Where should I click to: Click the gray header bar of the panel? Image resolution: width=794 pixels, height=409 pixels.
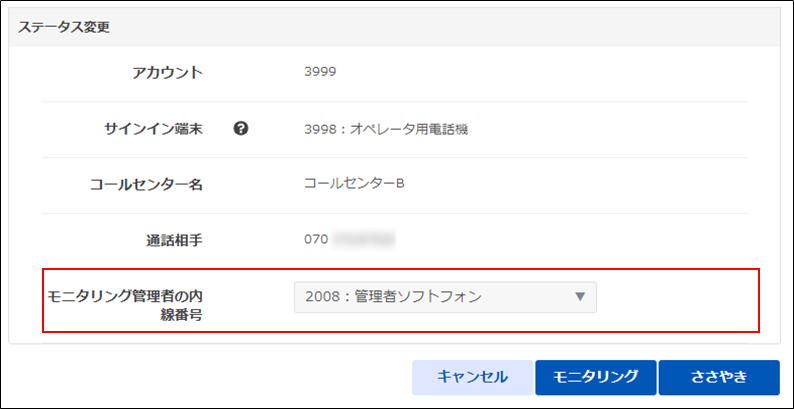point(395,27)
